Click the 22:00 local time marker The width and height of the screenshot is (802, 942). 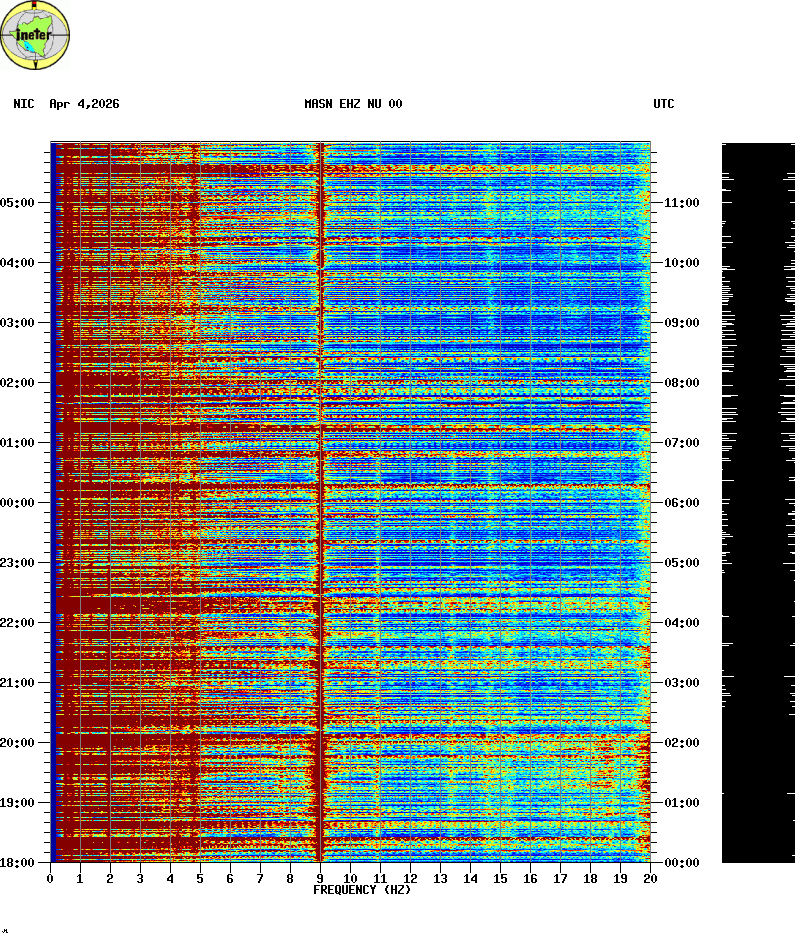[18, 623]
